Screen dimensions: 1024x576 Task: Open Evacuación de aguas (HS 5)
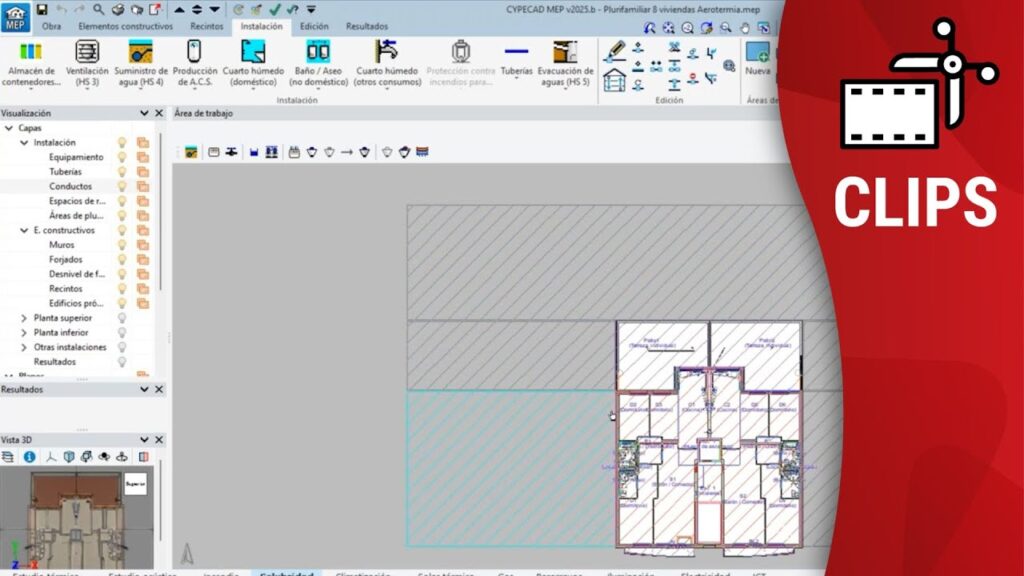(565, 53)
